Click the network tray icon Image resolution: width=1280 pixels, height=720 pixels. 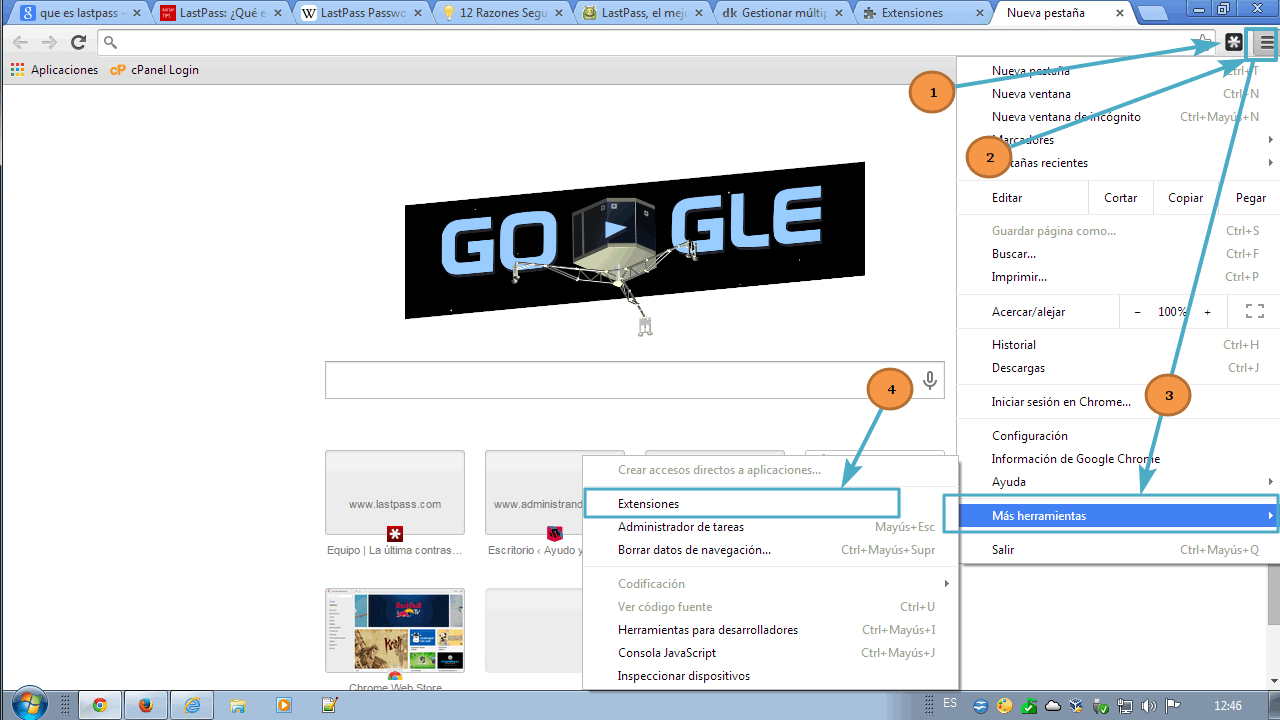pos(1125,706)
